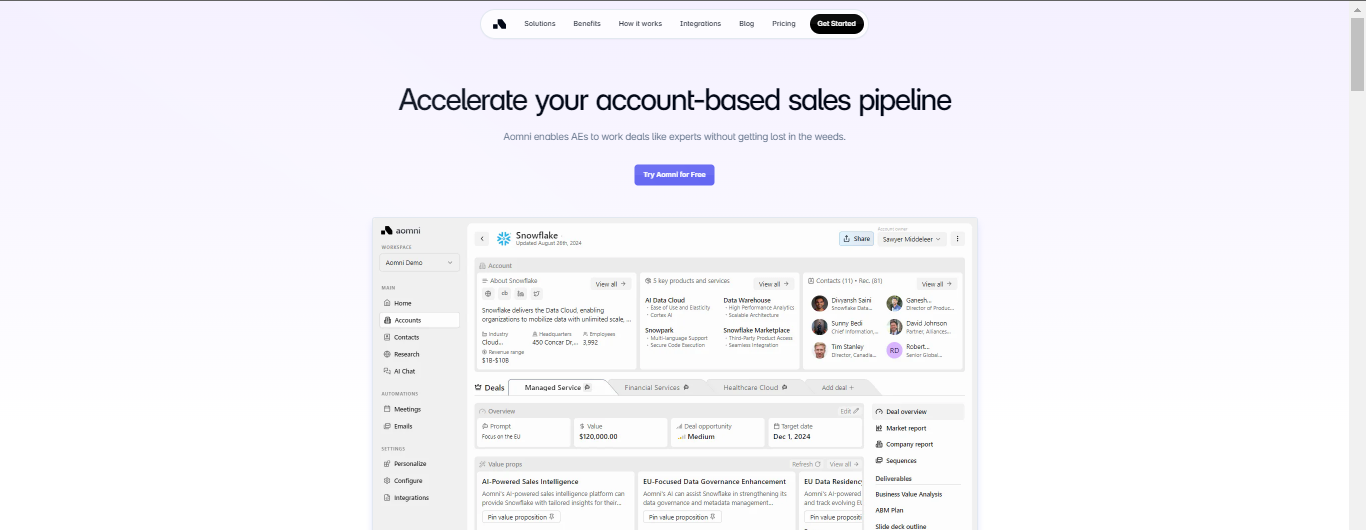
Task: Click the Try Aomni for Free button
Action: pyautogui.click(x=674, y=175)
